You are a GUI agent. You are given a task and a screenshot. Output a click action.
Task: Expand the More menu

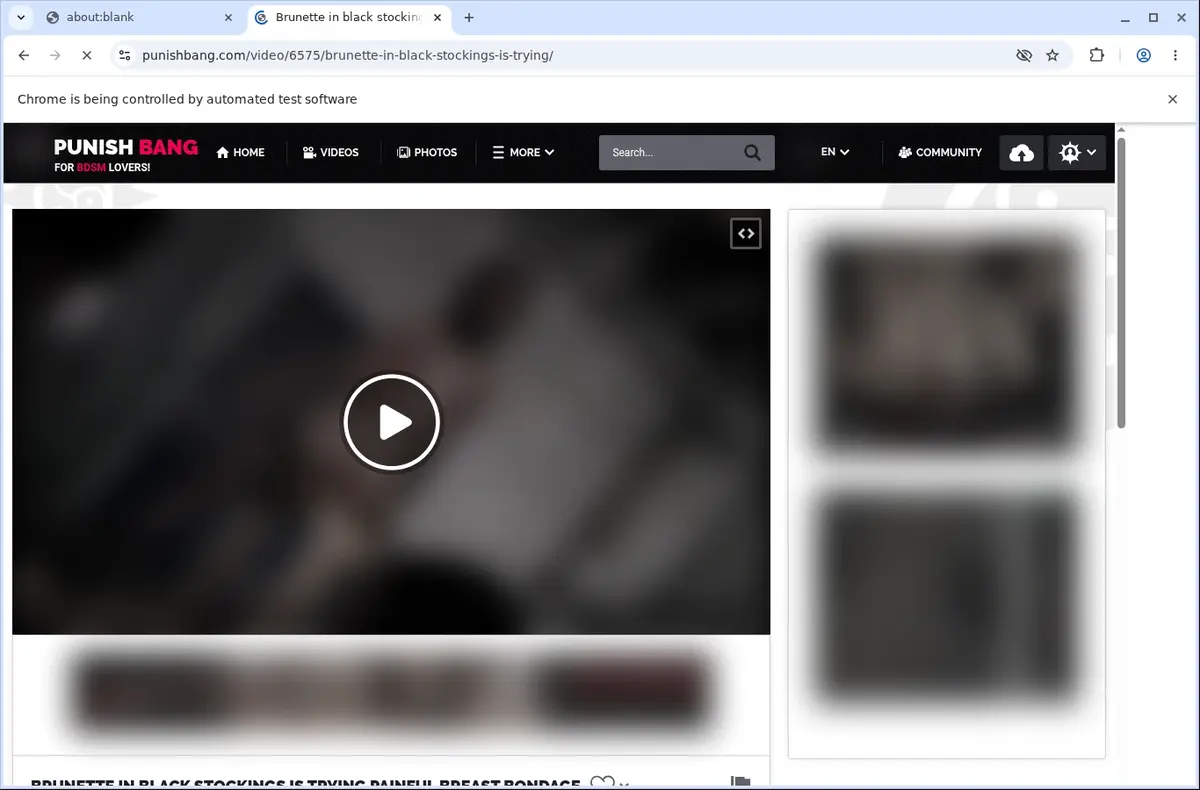[523, 152]
